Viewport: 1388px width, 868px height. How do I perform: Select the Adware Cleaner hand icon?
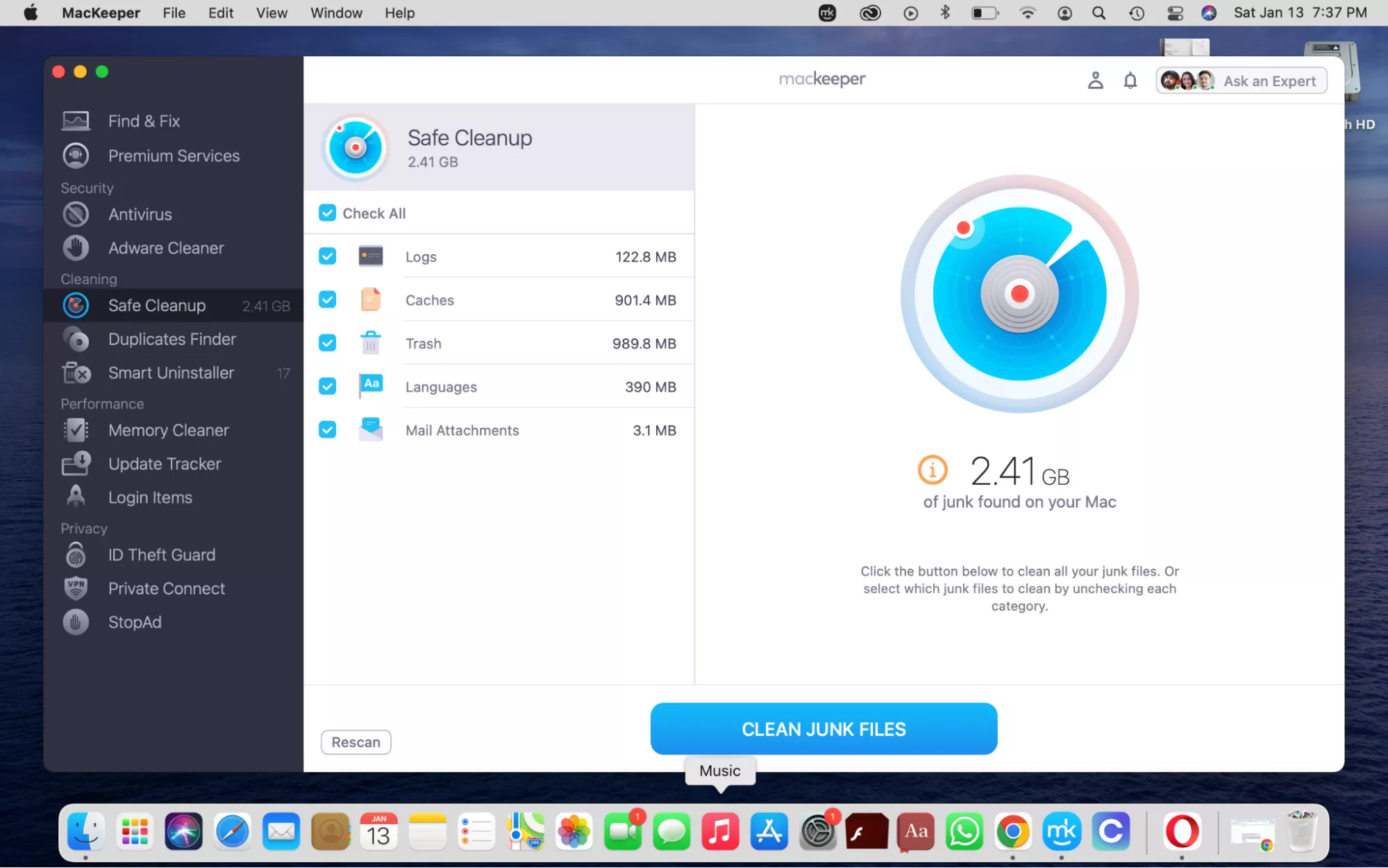[x=76, y=248]
